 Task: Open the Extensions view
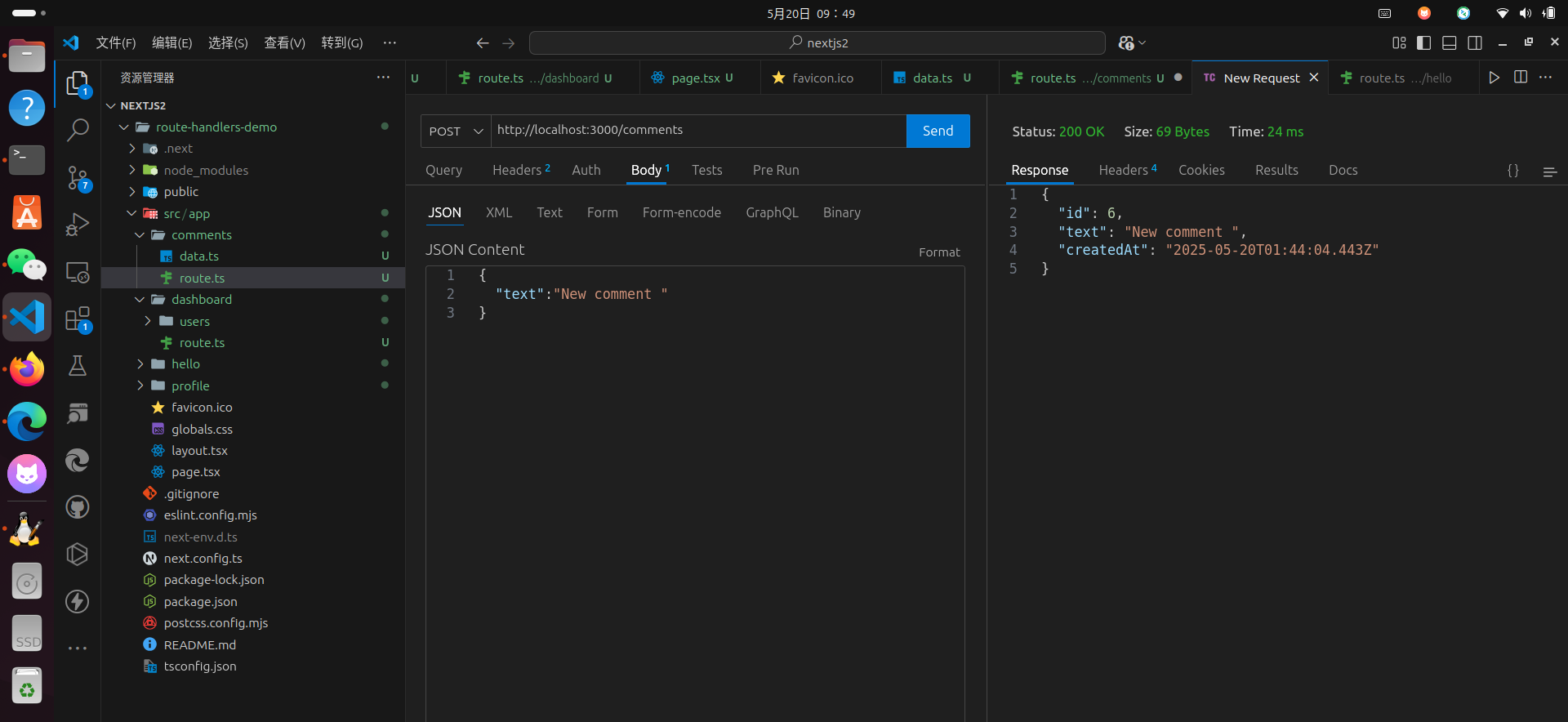pyautogui.click(x=78, y=319)
